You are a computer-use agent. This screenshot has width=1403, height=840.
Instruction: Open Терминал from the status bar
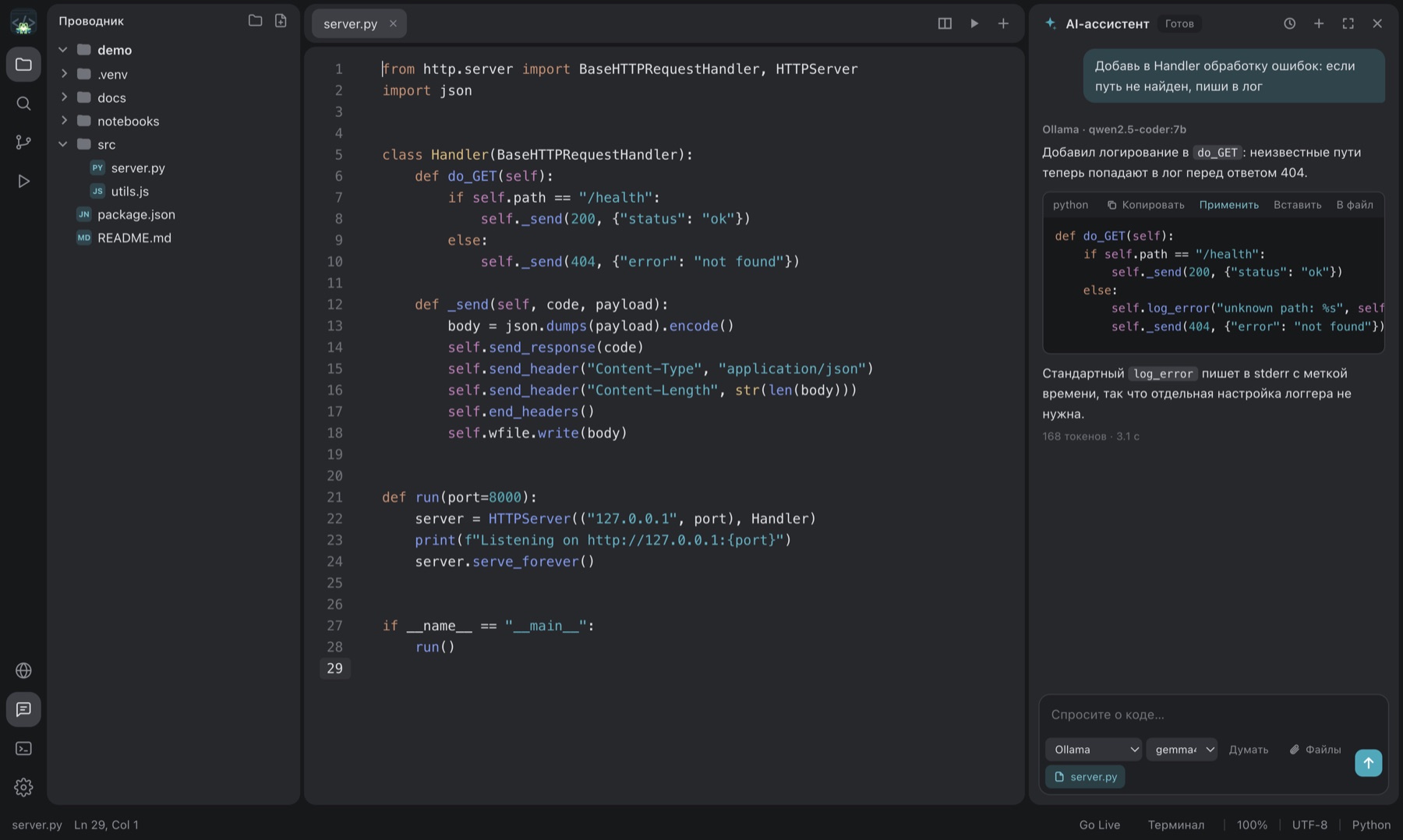click(x=1175, y=824)
